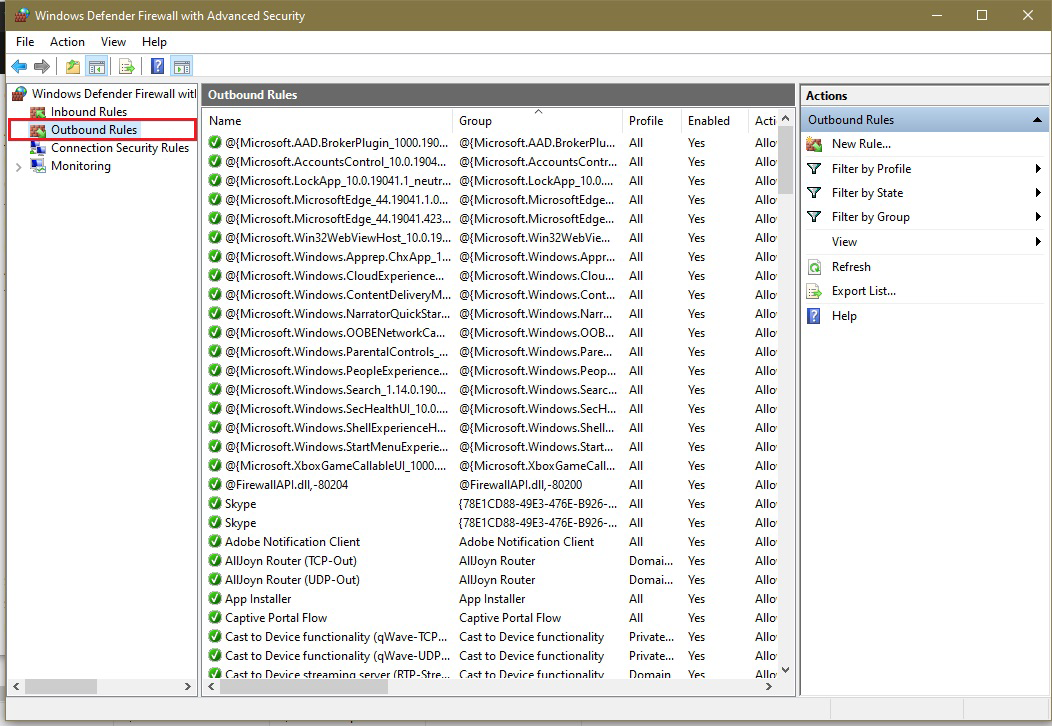Viewport: 1052px width, 726px height.
Task: Click the Inbound Rules tree icon
Action: pyautogui.click(x=38, y=112)
